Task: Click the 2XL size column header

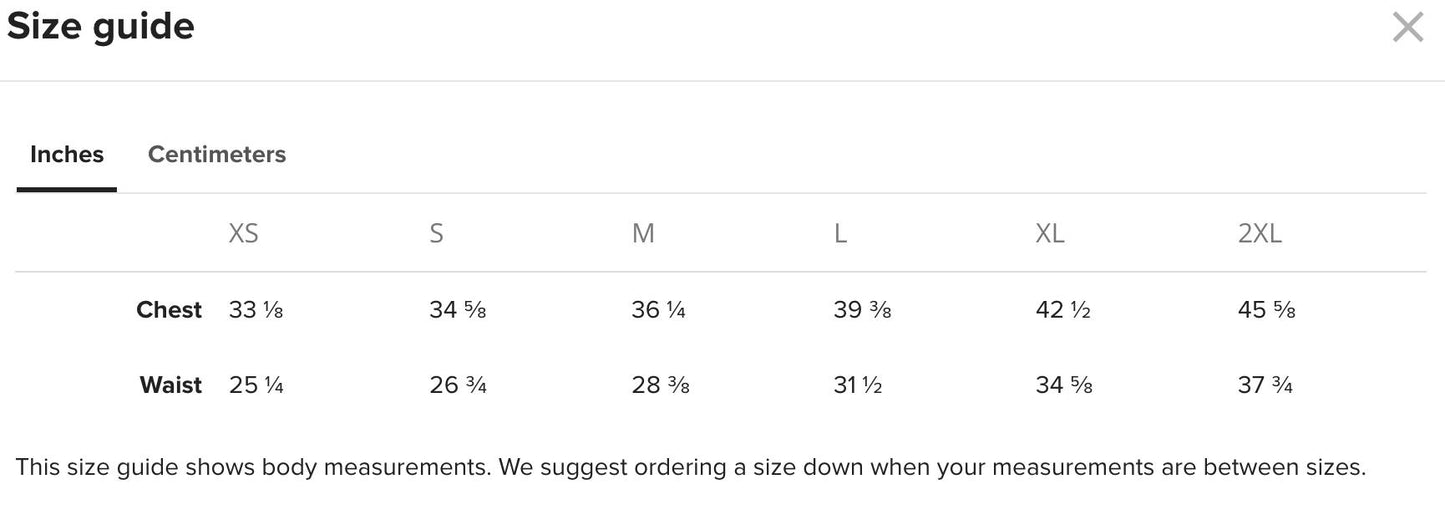Action: [x=1259, y=234]
